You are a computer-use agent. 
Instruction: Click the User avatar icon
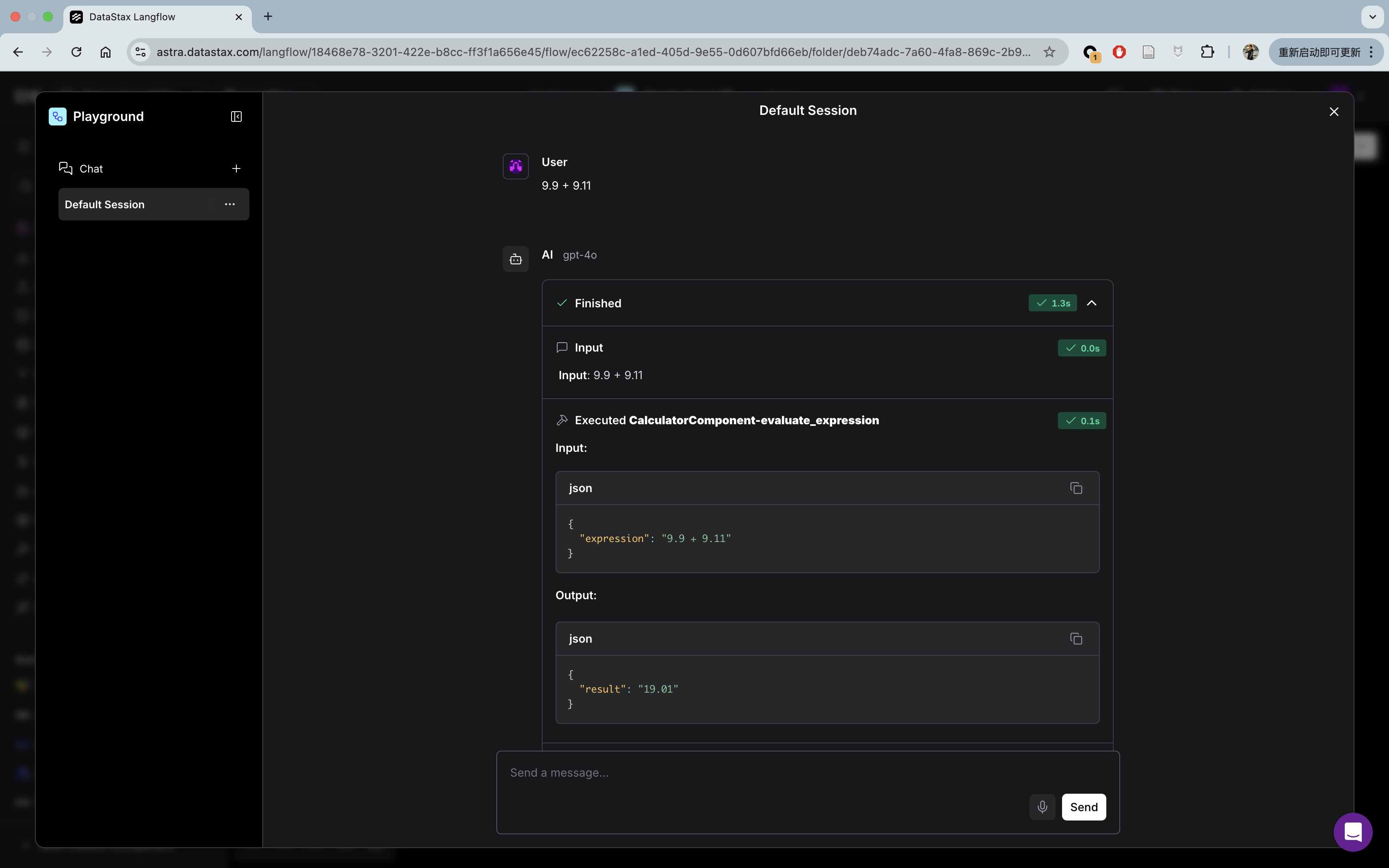[x=516, y=166]
